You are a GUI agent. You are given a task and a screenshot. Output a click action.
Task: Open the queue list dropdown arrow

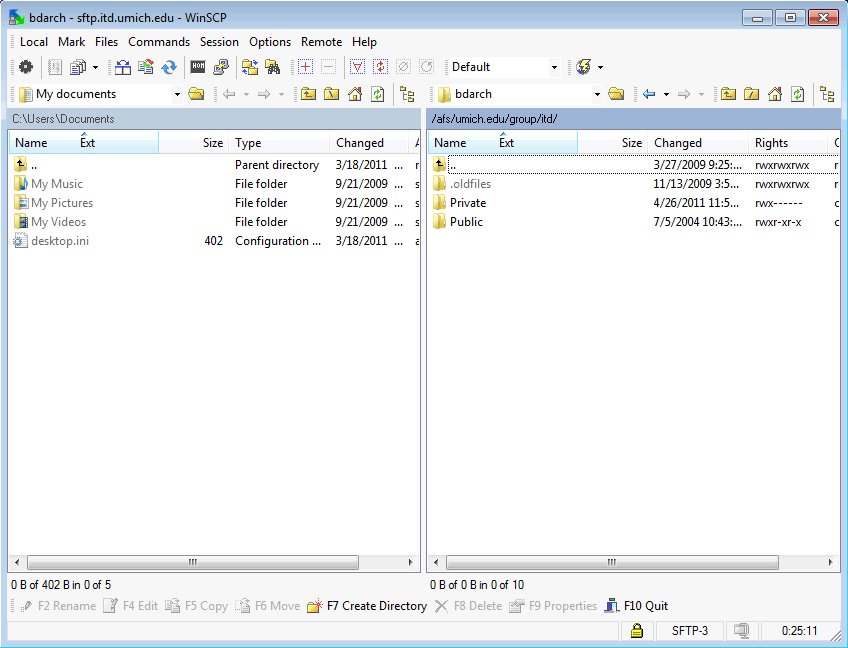(96, 67)
